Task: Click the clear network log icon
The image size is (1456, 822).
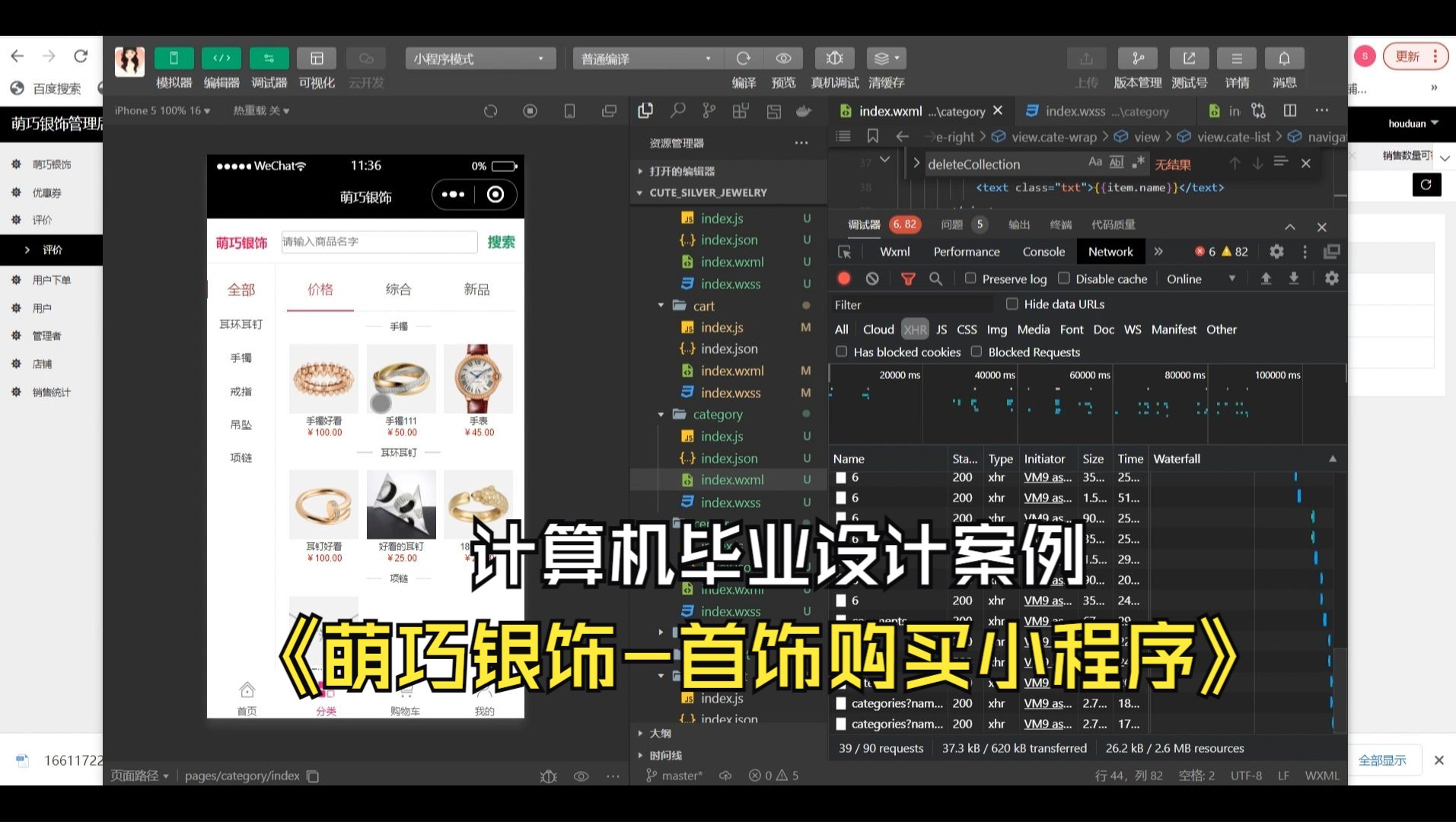Action: click(x=872, y=279)
